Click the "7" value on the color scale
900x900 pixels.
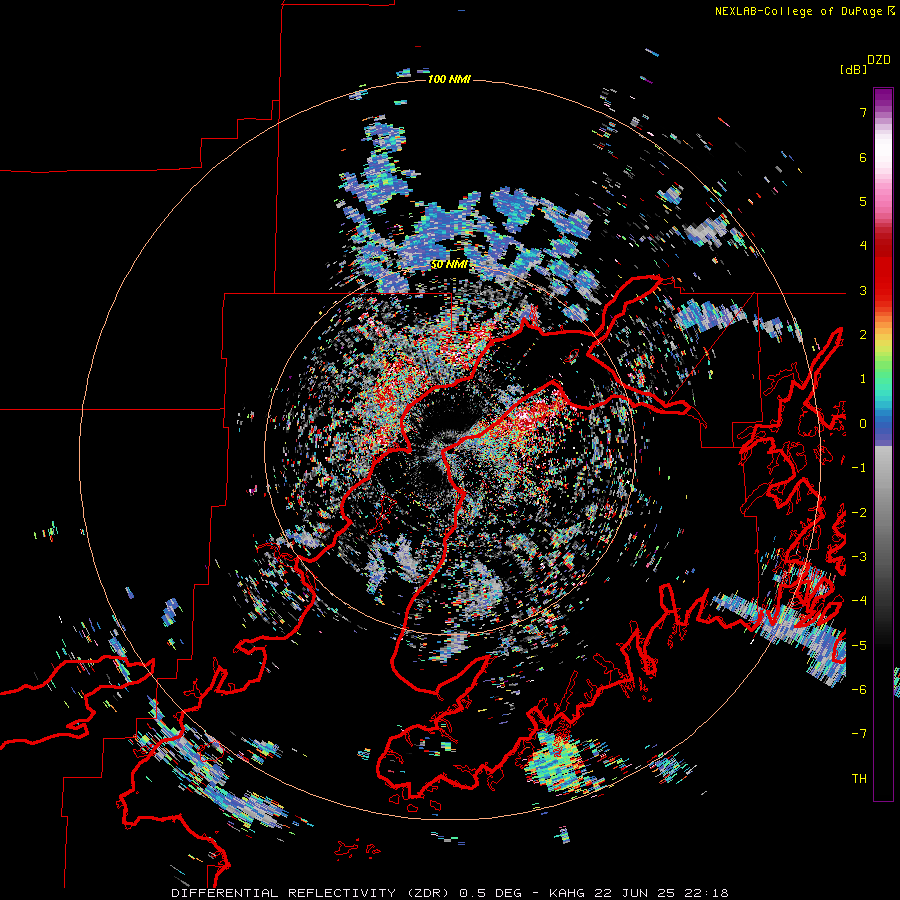pos(863,112)
